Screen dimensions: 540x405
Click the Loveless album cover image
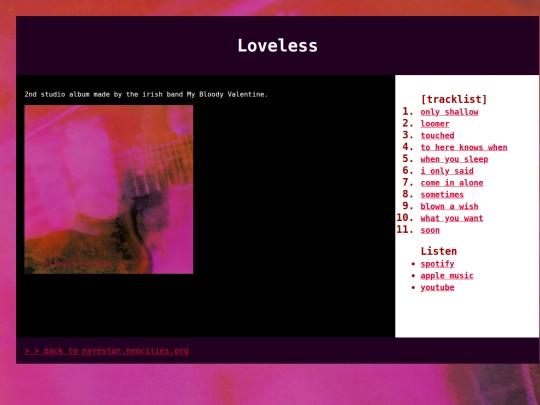(x=109, y=189)
